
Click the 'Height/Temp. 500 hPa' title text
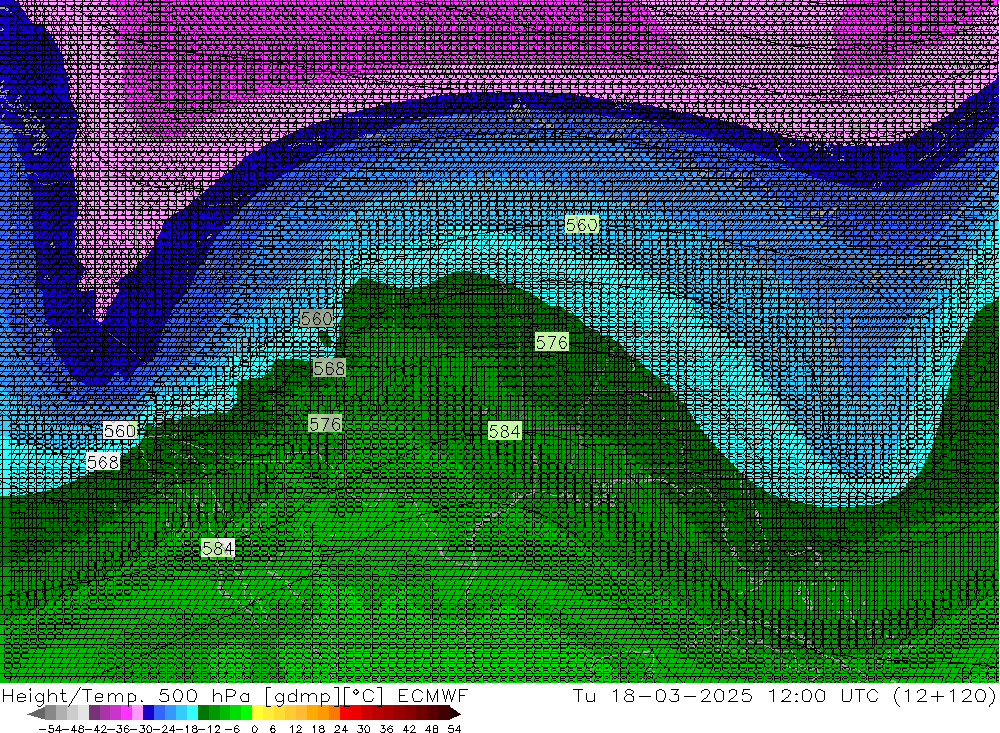pyautogui.click(x=128, y=695)
